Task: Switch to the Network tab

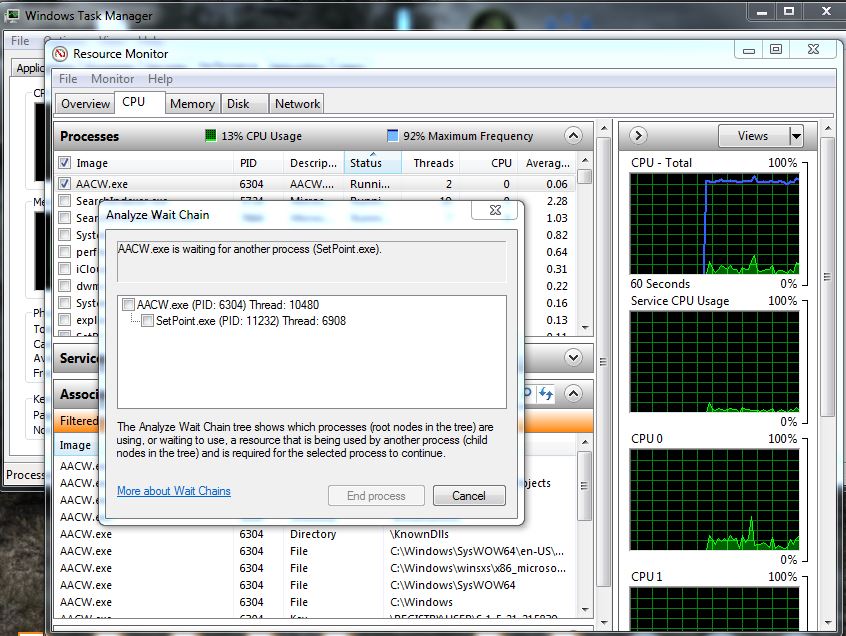Action: click(x=297, y=103)
